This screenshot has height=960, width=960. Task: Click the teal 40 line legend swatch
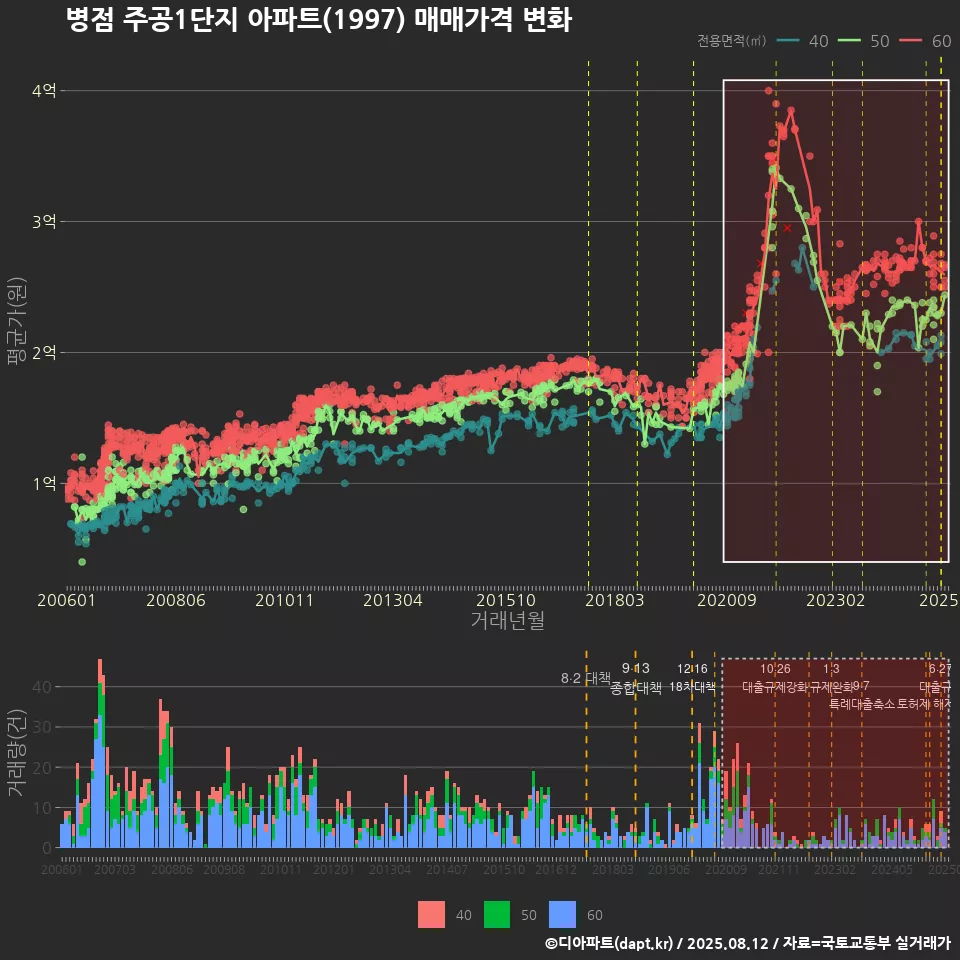coord(788,40)
